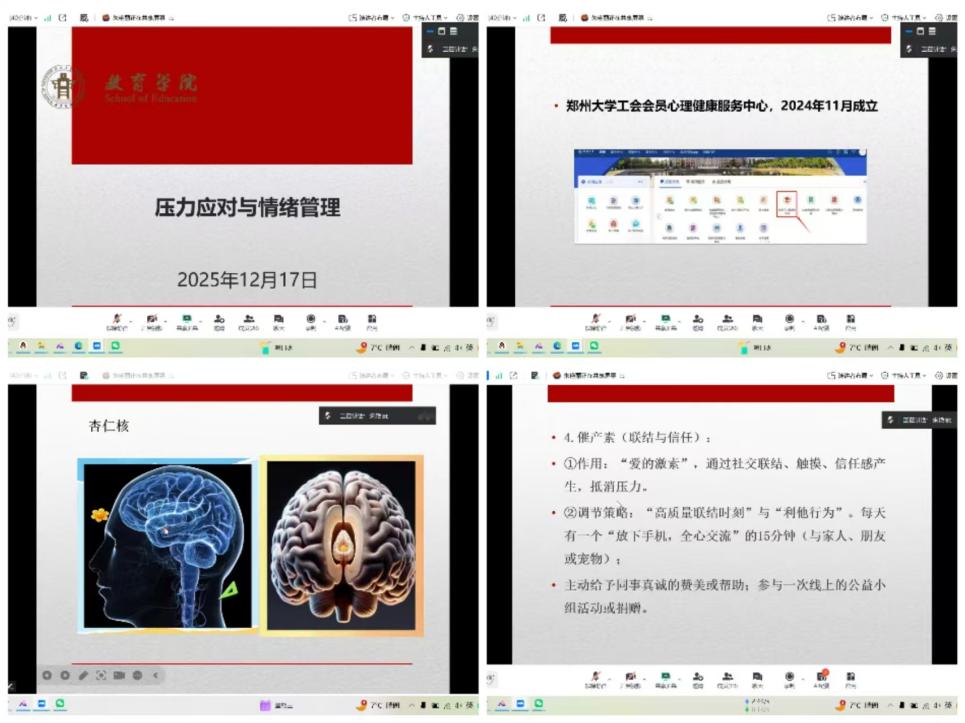
Task: Collapse the floating toolbar on the 杏仁核 slide
Action: 155,675
